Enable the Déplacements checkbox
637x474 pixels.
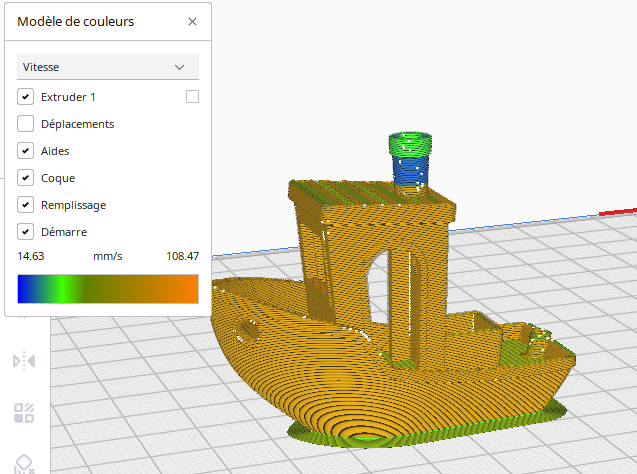pyautogui.click(x=25, y=124)
